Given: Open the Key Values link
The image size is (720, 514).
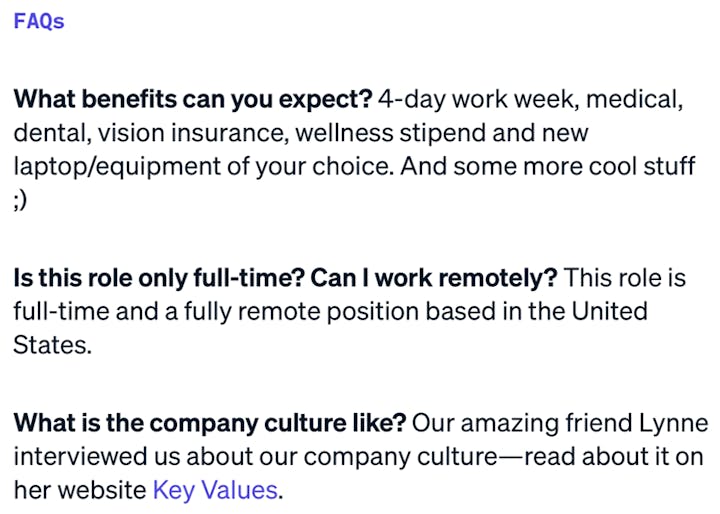Looking at the screenshot, I should [214, 490].
